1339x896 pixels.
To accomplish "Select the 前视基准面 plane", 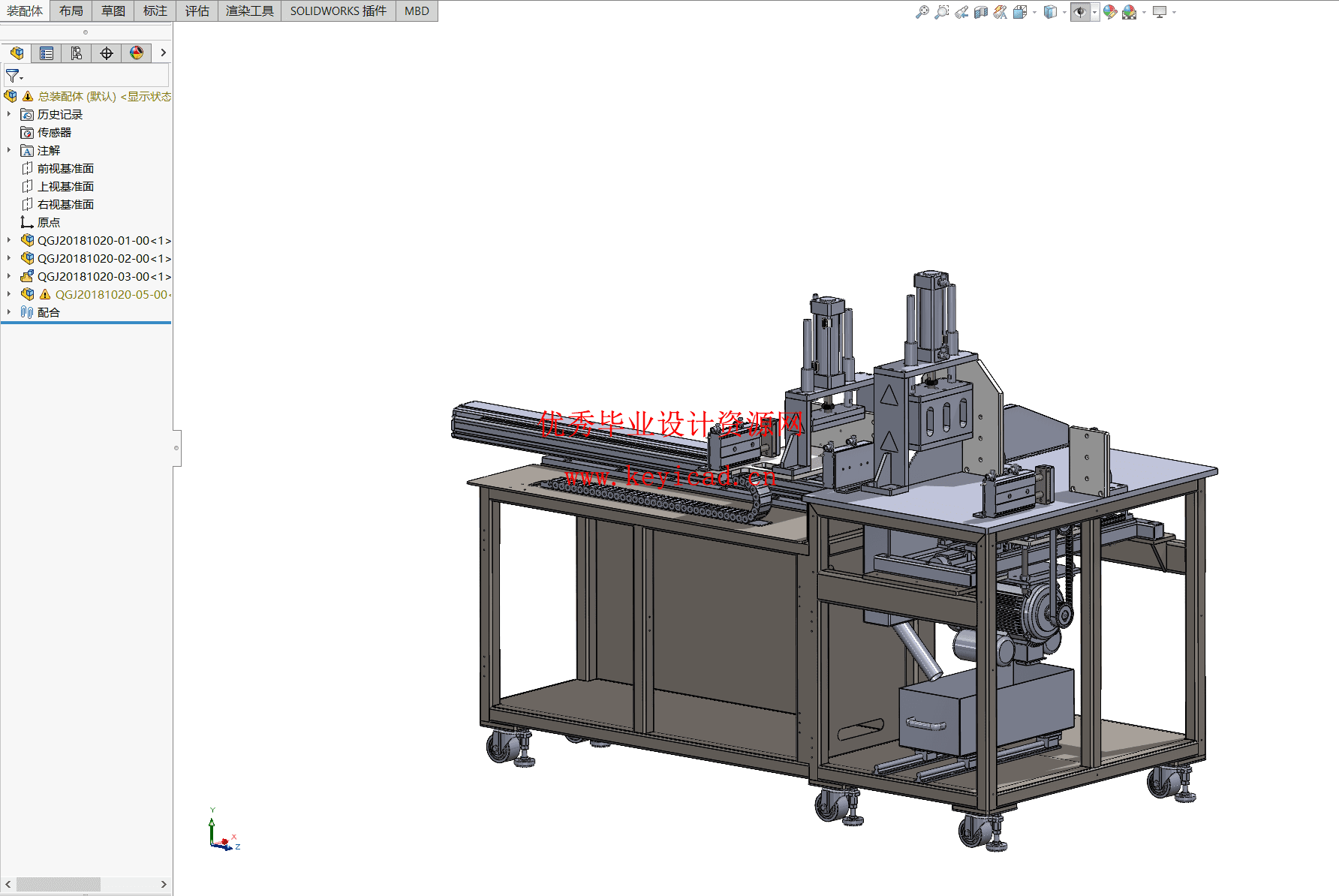I will [x=65, y=168].
